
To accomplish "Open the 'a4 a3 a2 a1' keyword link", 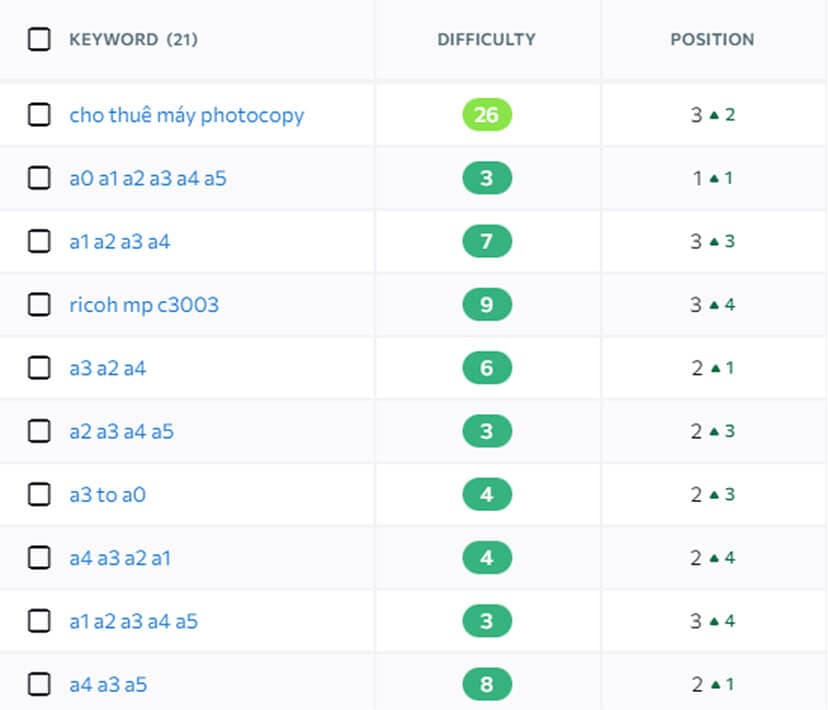I will click(x=119, y=558).
